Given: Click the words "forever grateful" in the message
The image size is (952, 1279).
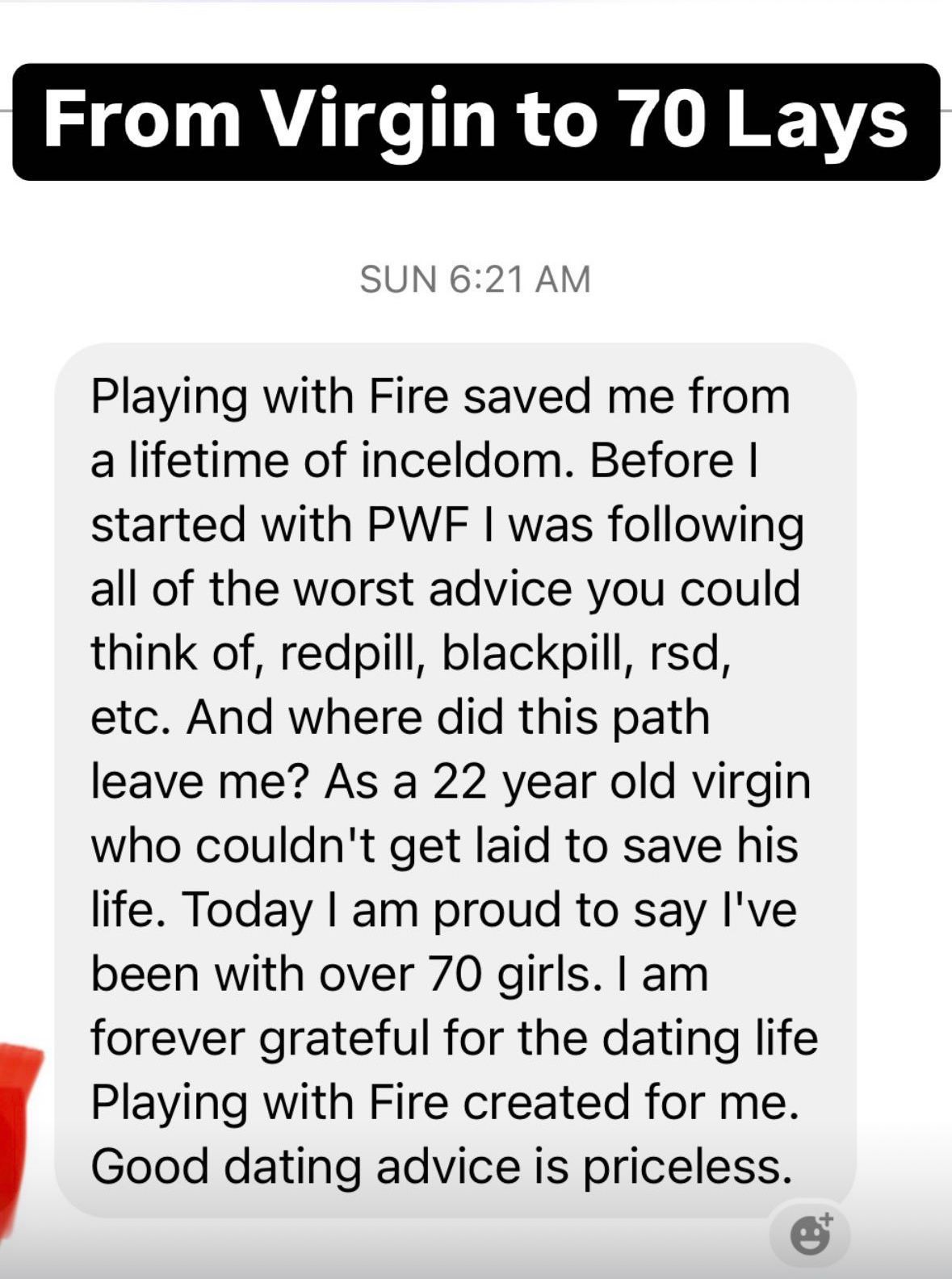Looking at the screenshot, I should [x=260, y=1038].
